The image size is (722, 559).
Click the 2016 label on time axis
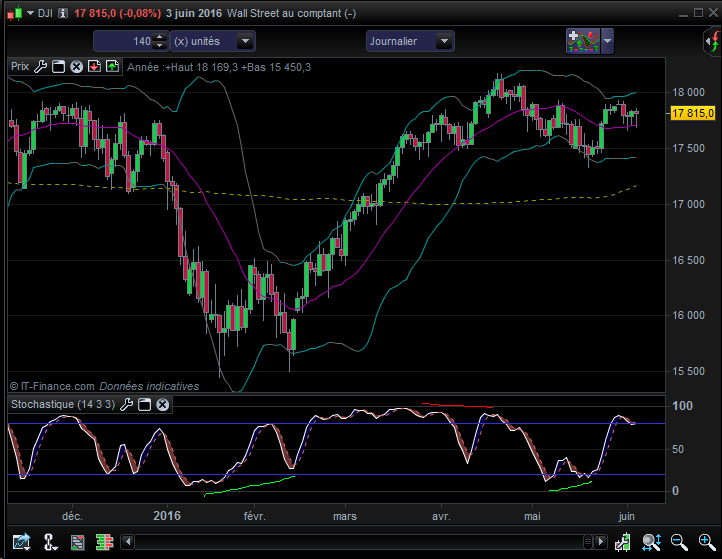[167, 515]
